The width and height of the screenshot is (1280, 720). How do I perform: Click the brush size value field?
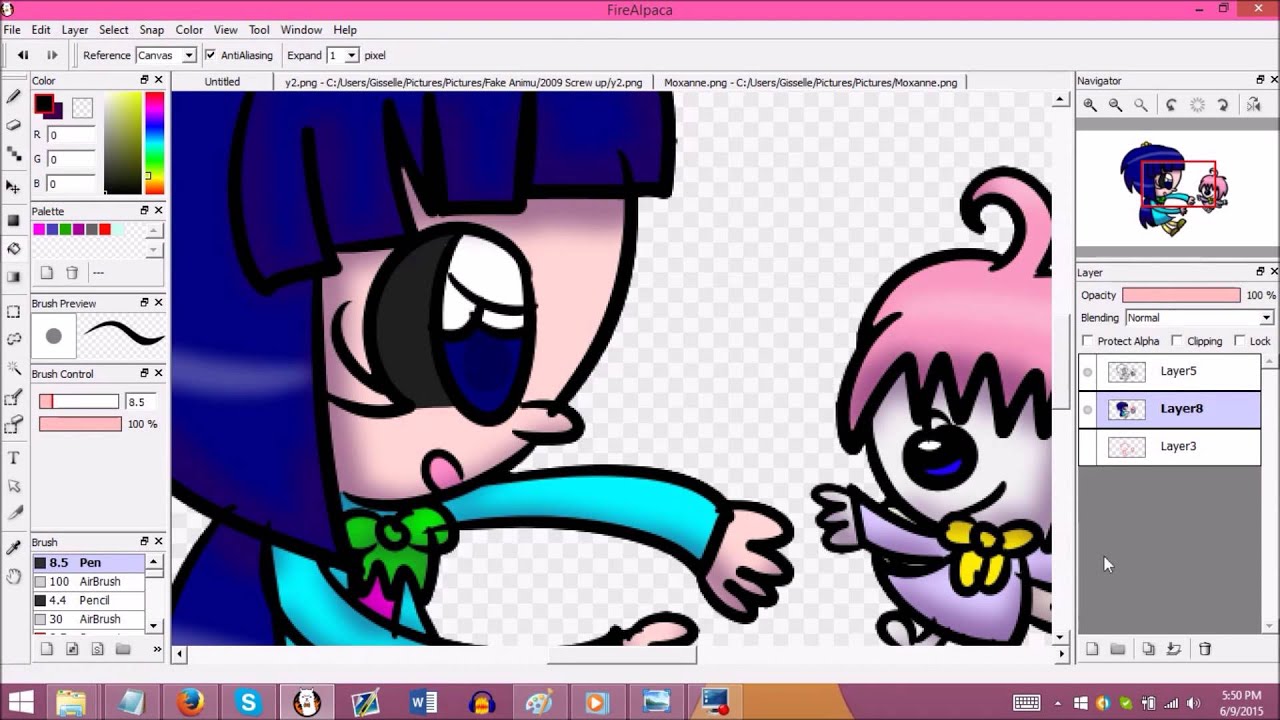tap(139, 401)
